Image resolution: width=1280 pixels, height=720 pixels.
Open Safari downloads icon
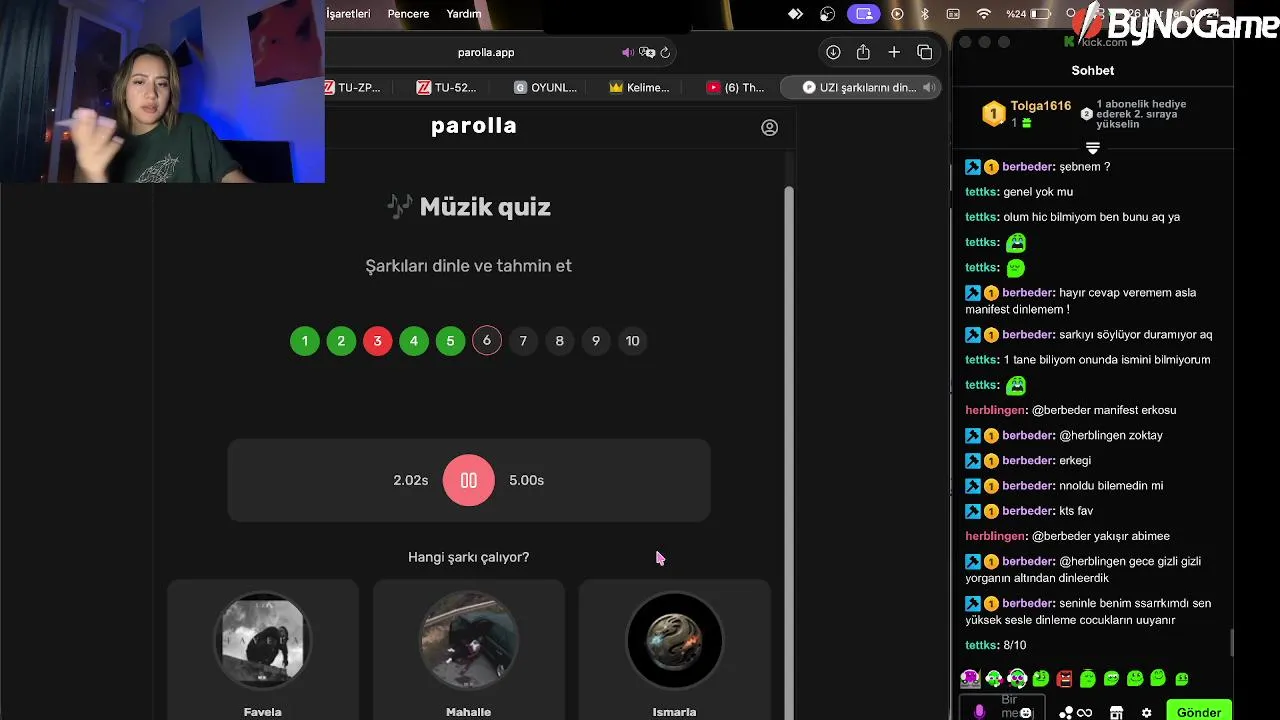pyautogui.click(x=833, y=52)
